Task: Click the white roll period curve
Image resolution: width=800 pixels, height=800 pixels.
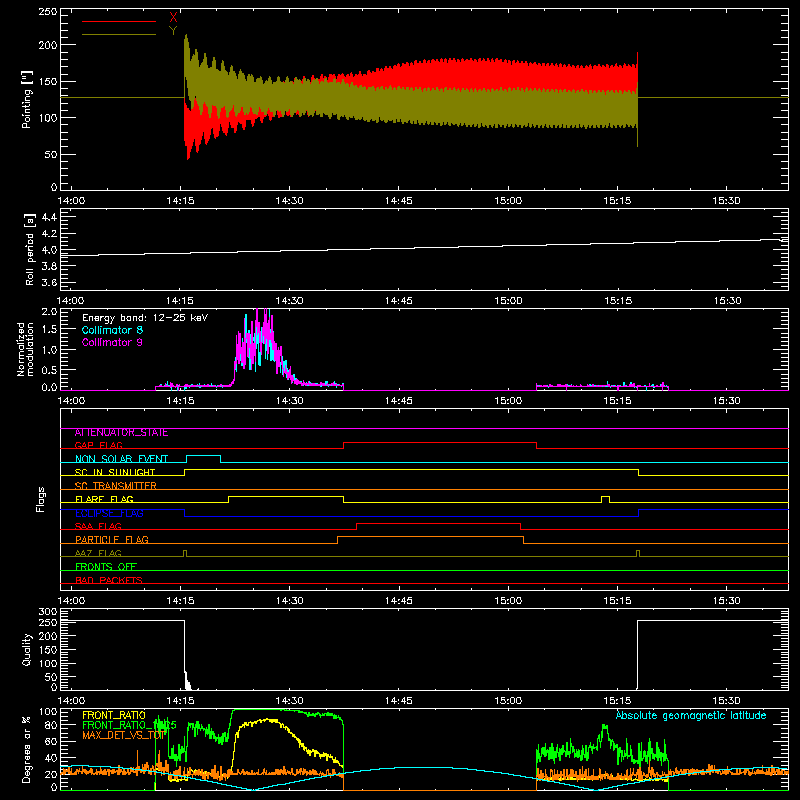Action: [424, 248]
